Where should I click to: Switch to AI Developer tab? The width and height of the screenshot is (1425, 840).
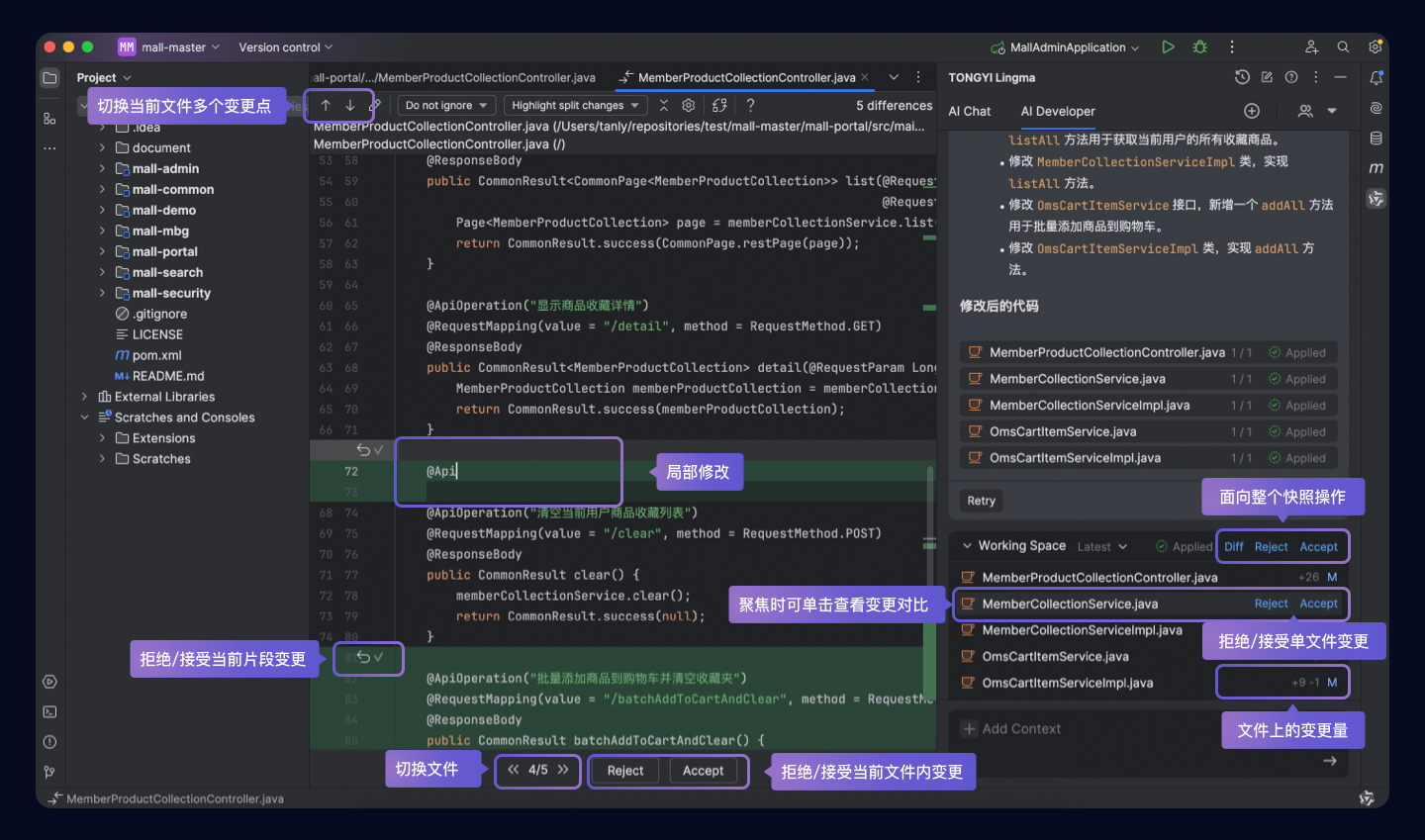coord(1058,111)
